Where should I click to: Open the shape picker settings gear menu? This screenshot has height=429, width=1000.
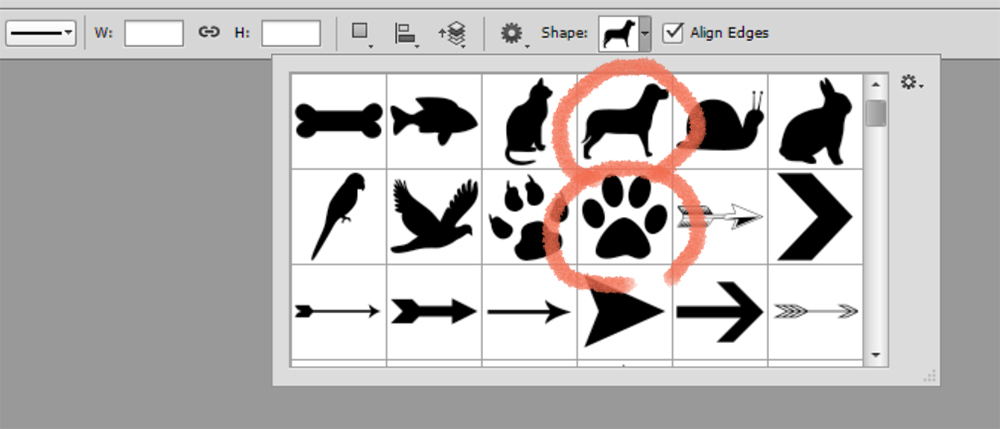[912, 82]
